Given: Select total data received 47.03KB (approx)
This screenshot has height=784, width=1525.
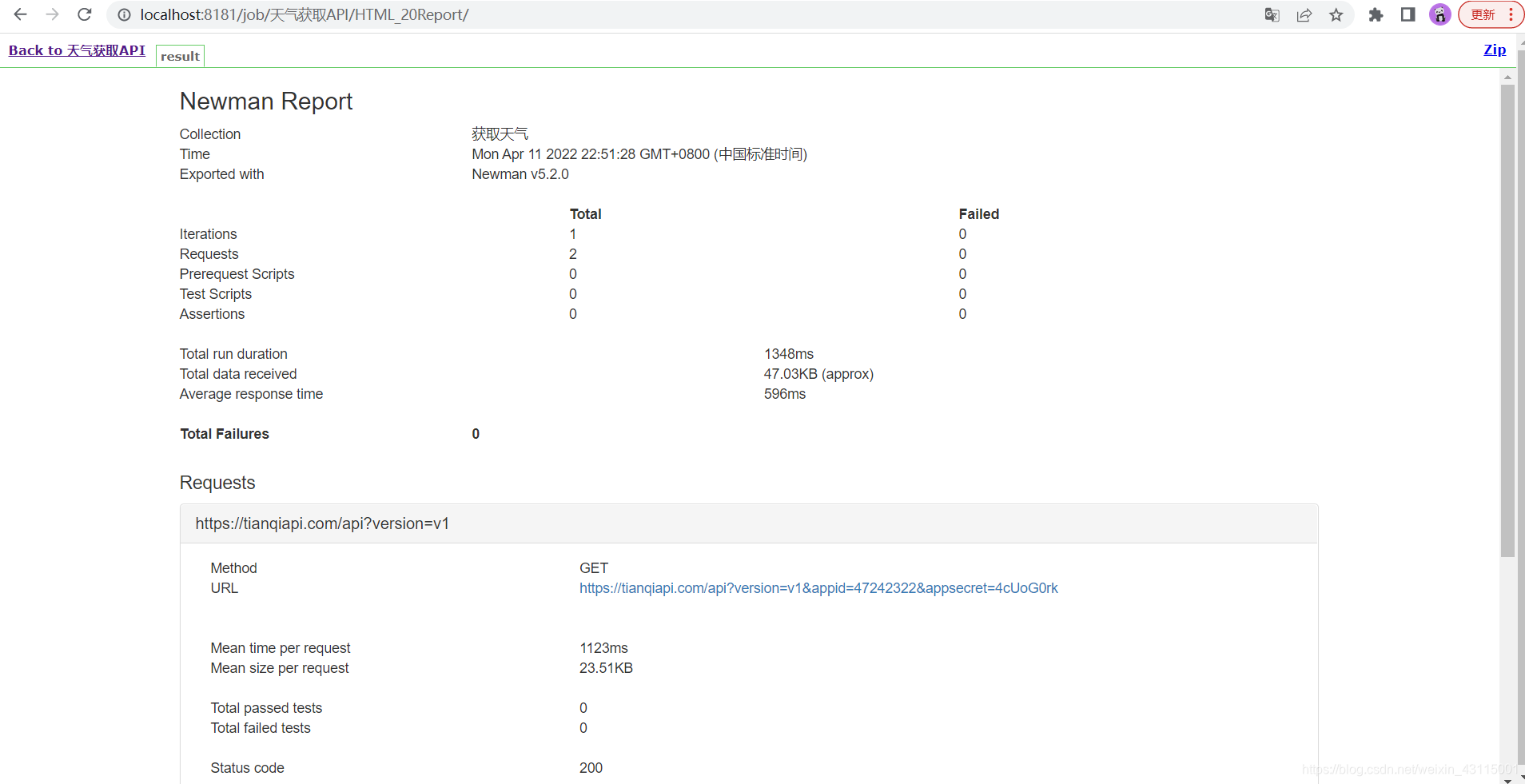Looking at the screenshot, I should click(818, 374).
